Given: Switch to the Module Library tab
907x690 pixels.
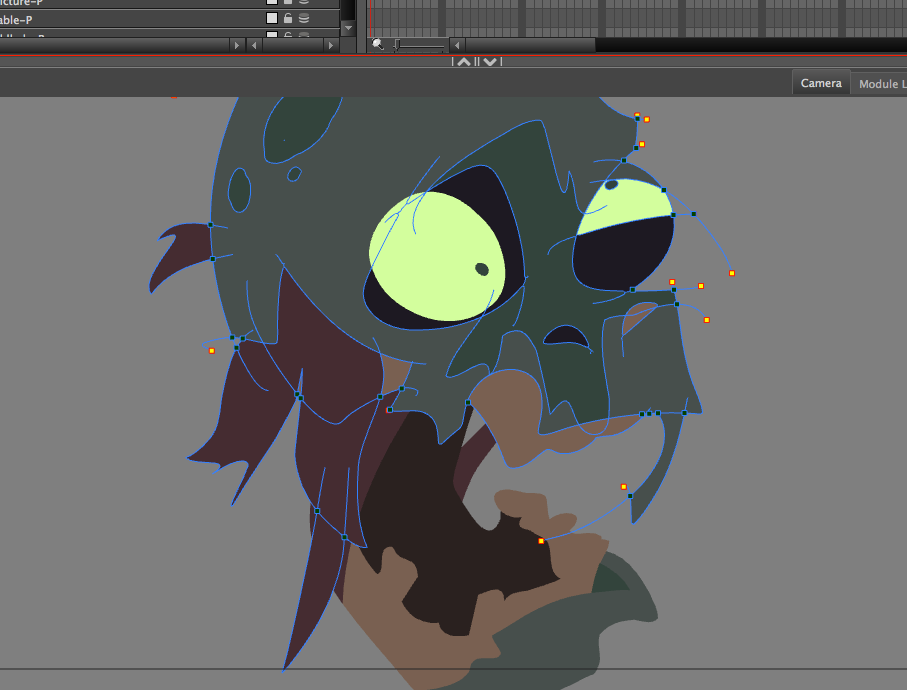Looking at the screenshot, I should pos(880,84).
